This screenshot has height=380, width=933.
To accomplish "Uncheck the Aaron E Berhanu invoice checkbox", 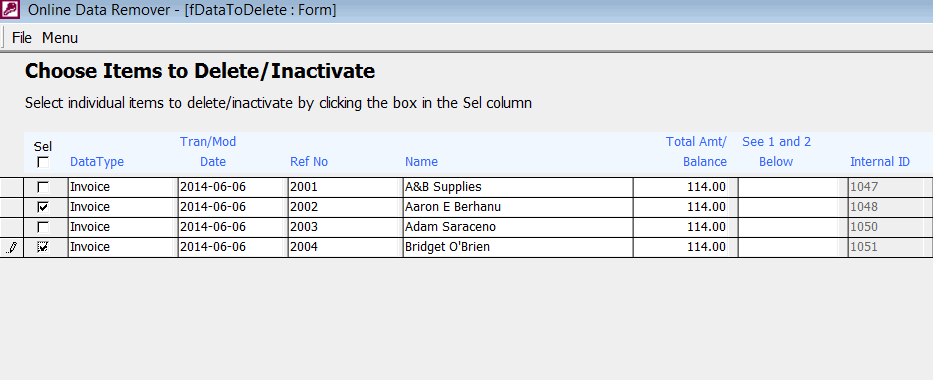I will point(43,208).
